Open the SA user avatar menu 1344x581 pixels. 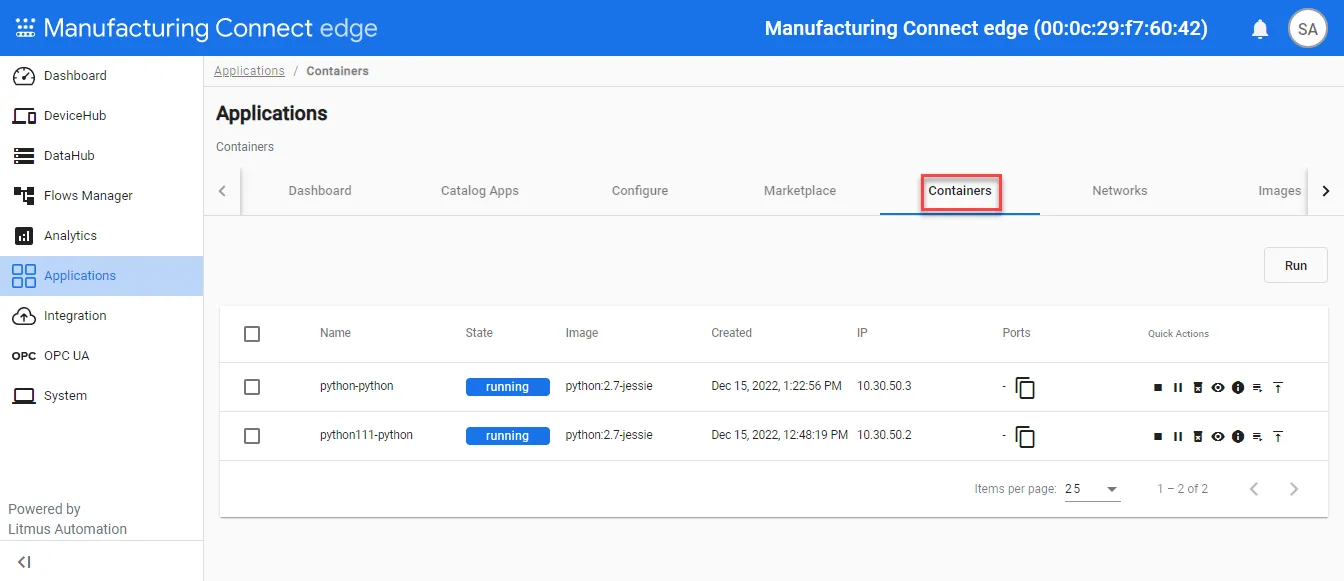click(1308, 29)
